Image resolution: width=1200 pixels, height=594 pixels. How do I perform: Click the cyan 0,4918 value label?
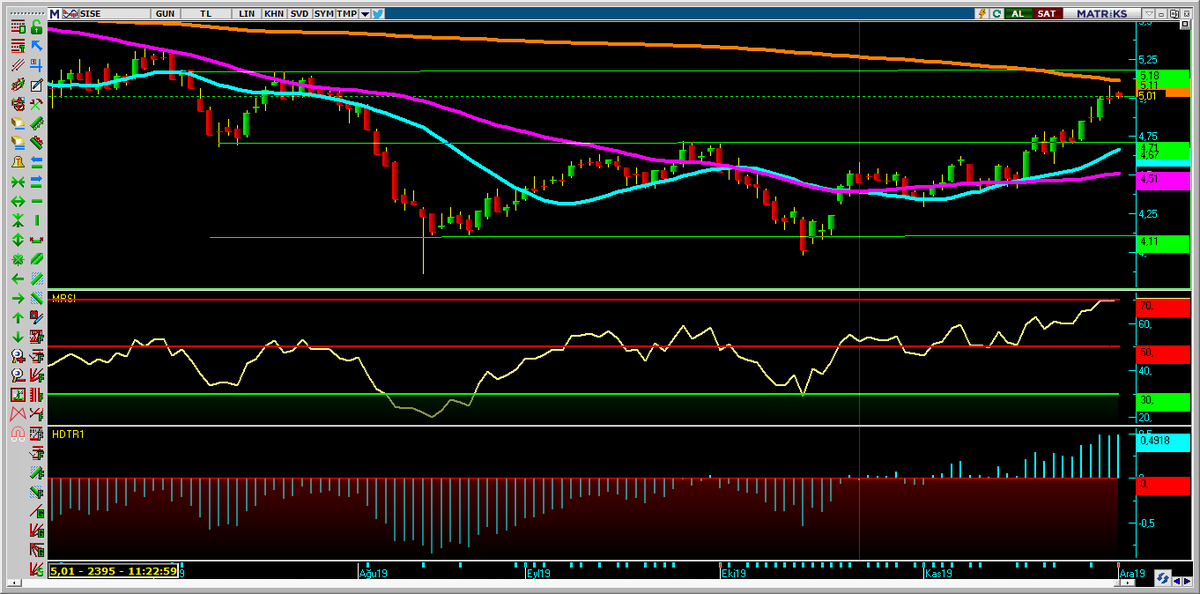pyautogui.click(x=1162, y=442)
